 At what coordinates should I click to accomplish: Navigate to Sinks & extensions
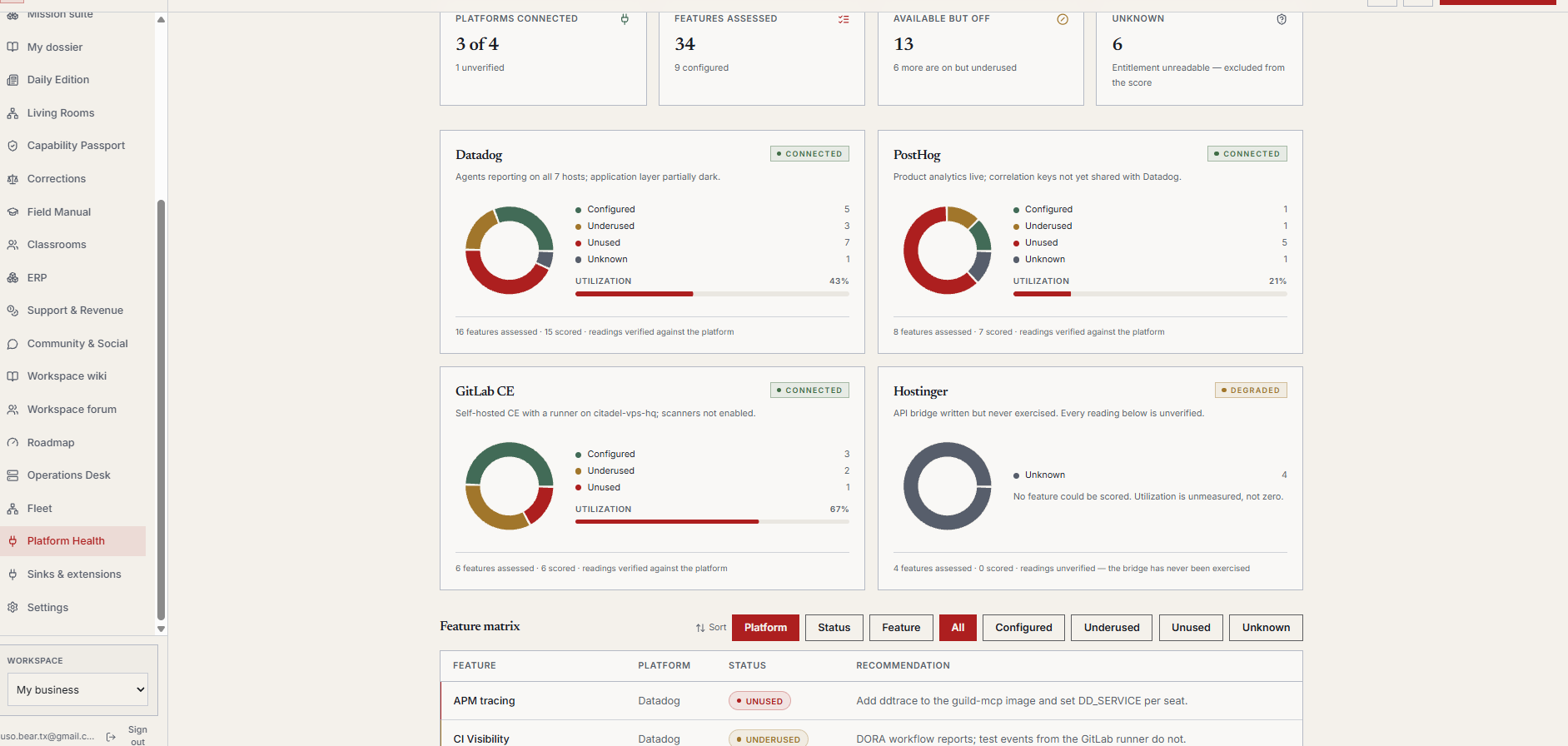(73, 574)
